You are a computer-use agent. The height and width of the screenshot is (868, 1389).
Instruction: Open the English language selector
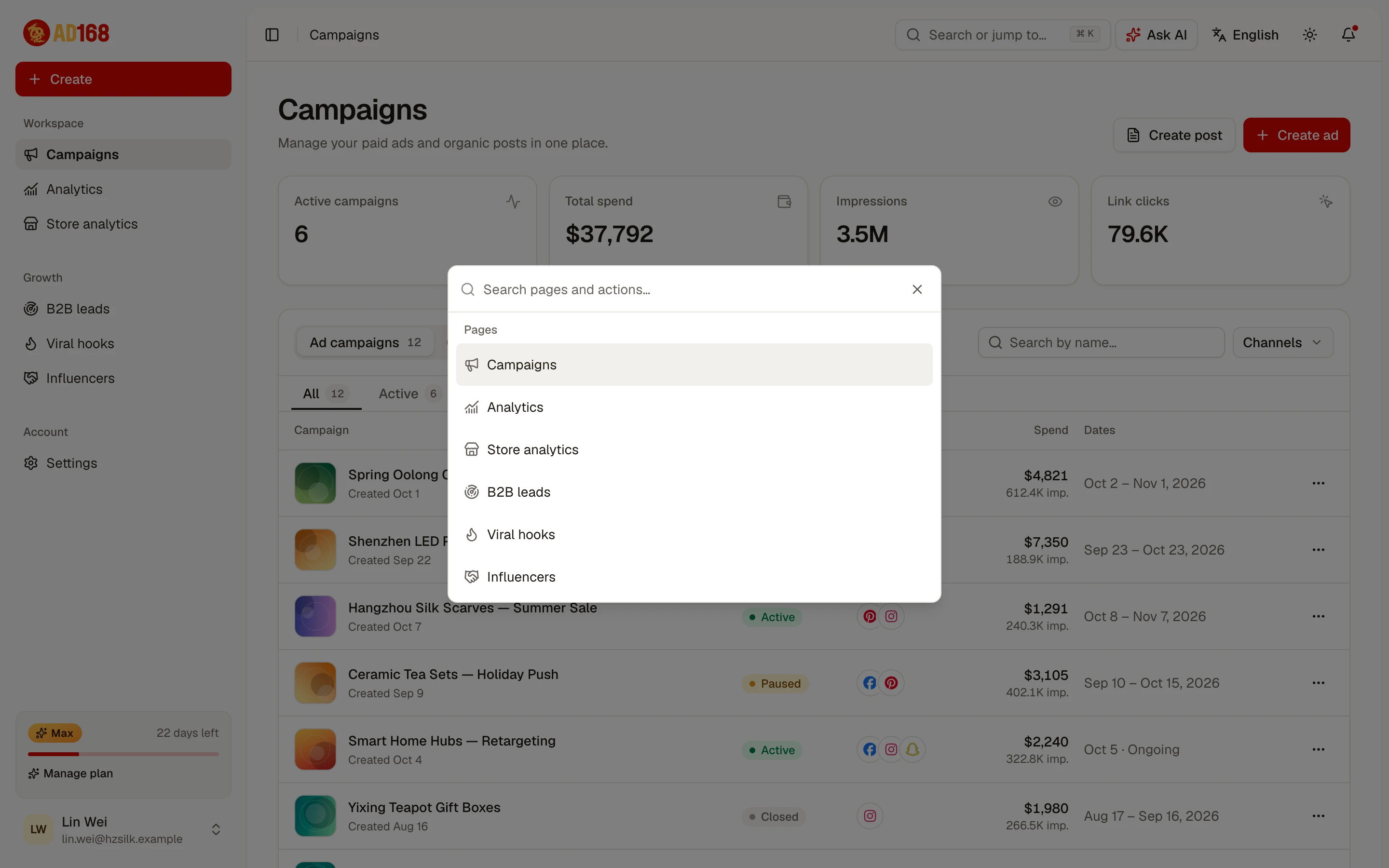[x=1245, y=35]
